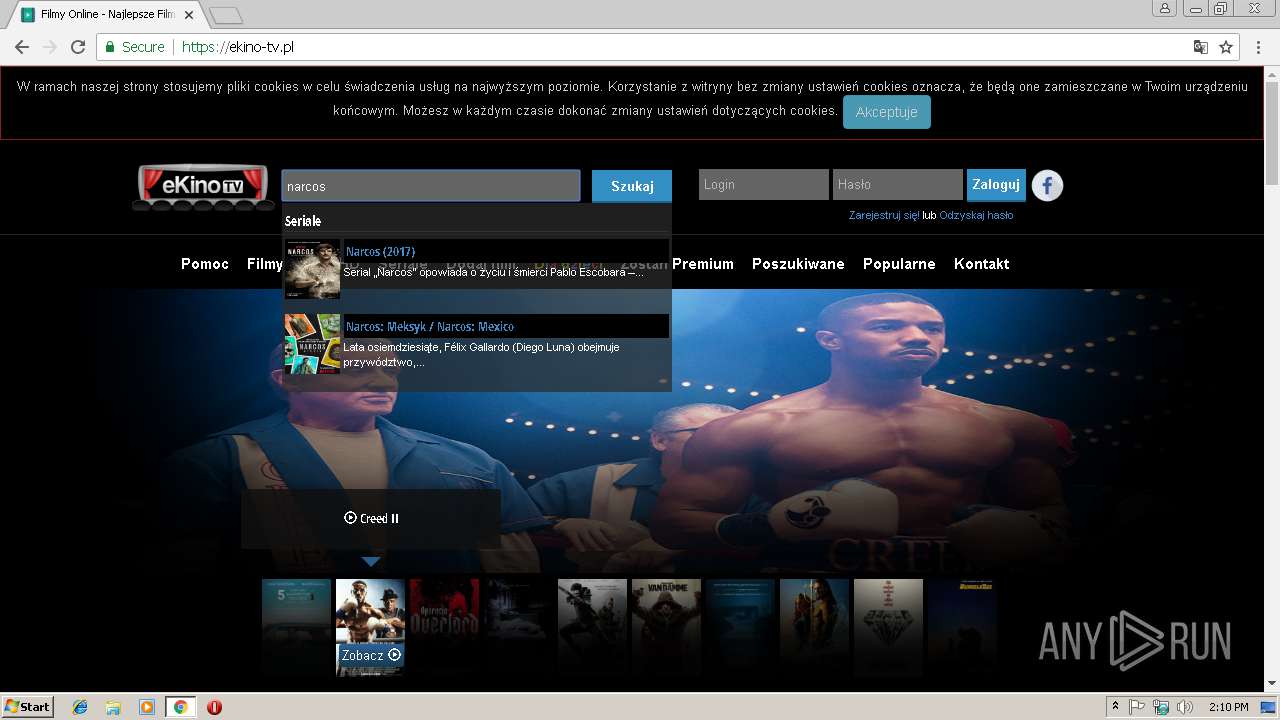Focus the Login input field
The width and height of the screenshot is (1280, 720).
pyautogui.click(x=764, y=185)
